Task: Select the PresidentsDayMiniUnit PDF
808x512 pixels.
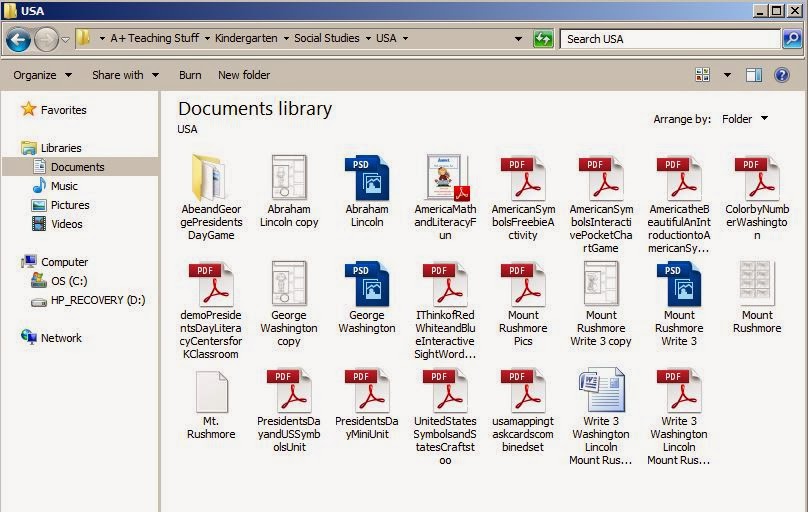Action: coord(367,404)
